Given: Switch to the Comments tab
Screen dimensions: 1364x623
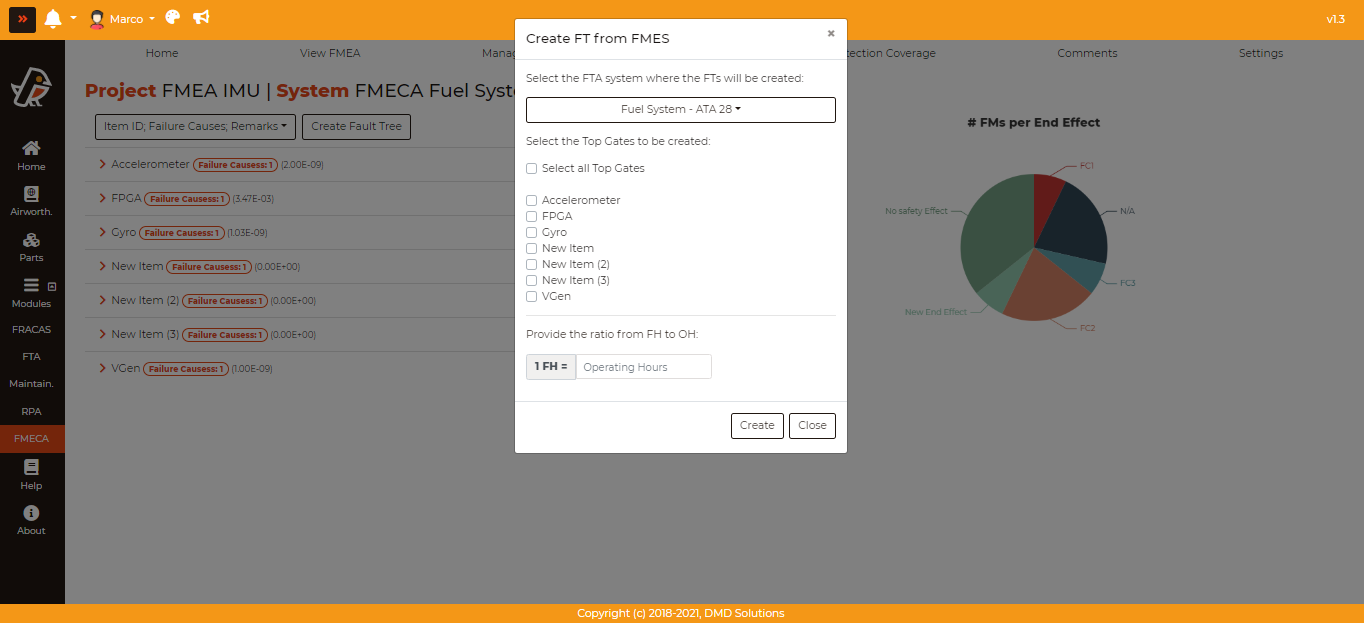Looking at the screenshot, I should click(x=1087, y=53).
